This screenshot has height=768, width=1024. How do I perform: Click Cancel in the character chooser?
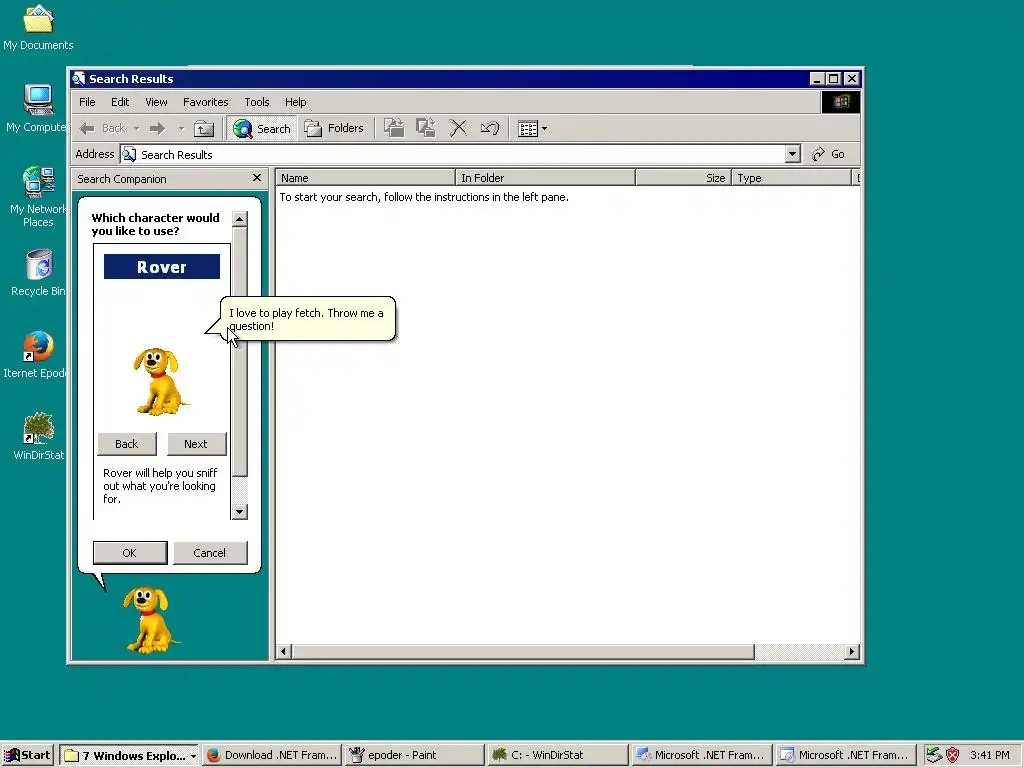pos(210,553)
